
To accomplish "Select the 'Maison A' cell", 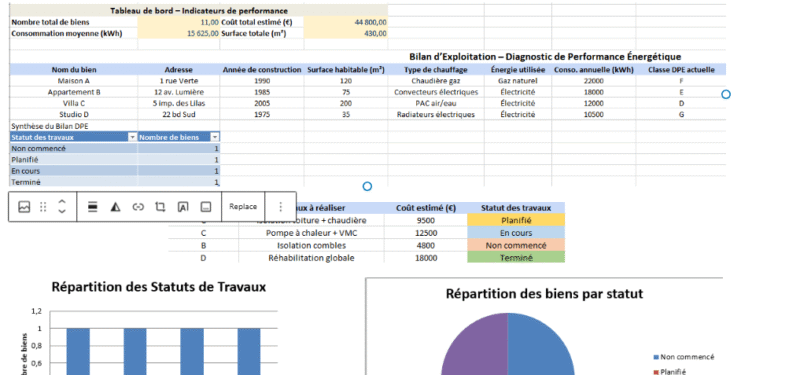I will 73,81.
